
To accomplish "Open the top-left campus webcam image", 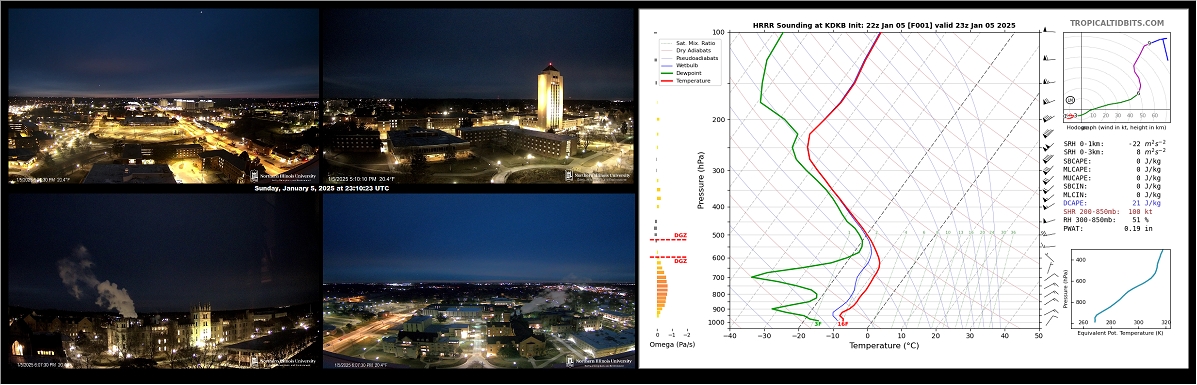I will coord(163,96).
